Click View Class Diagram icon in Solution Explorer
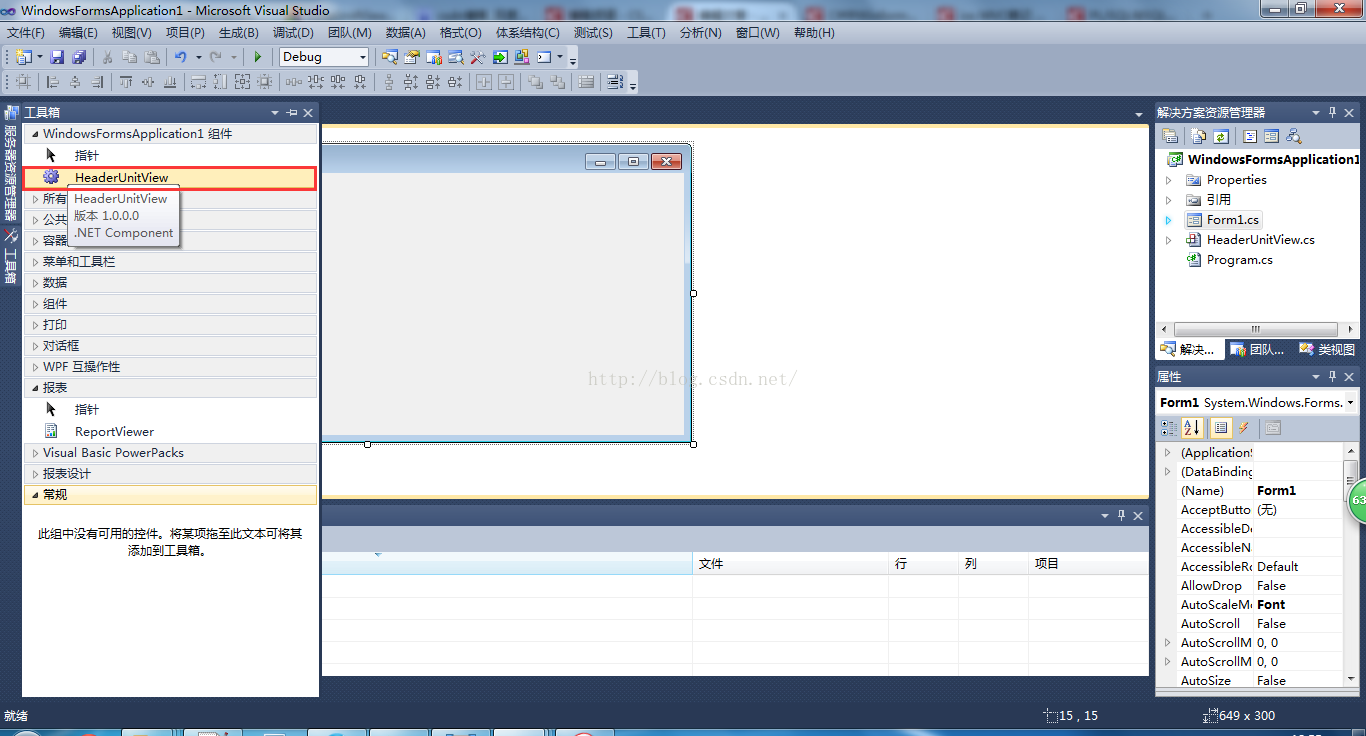The width and height of the screenshot is (1366, 736). (x=1294, y=136)
